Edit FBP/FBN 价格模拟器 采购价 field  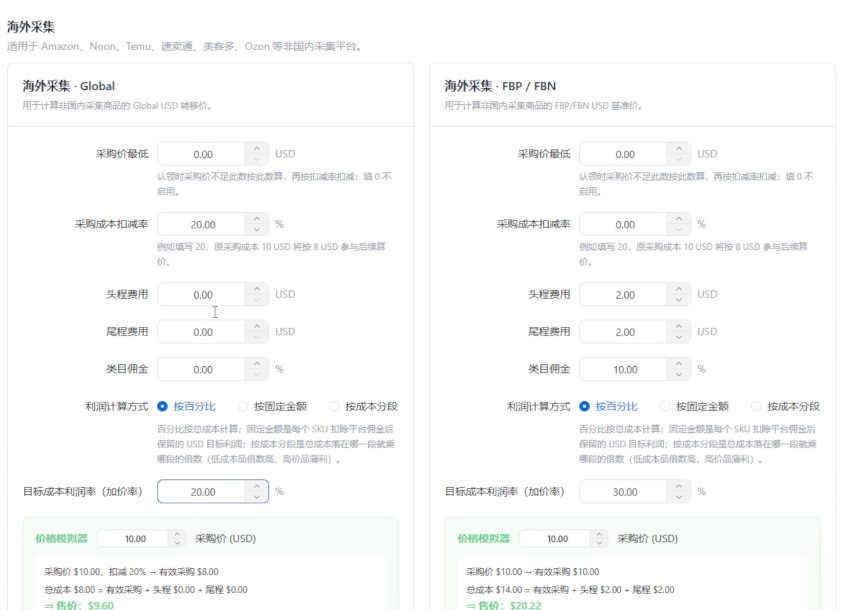[556, 538]
